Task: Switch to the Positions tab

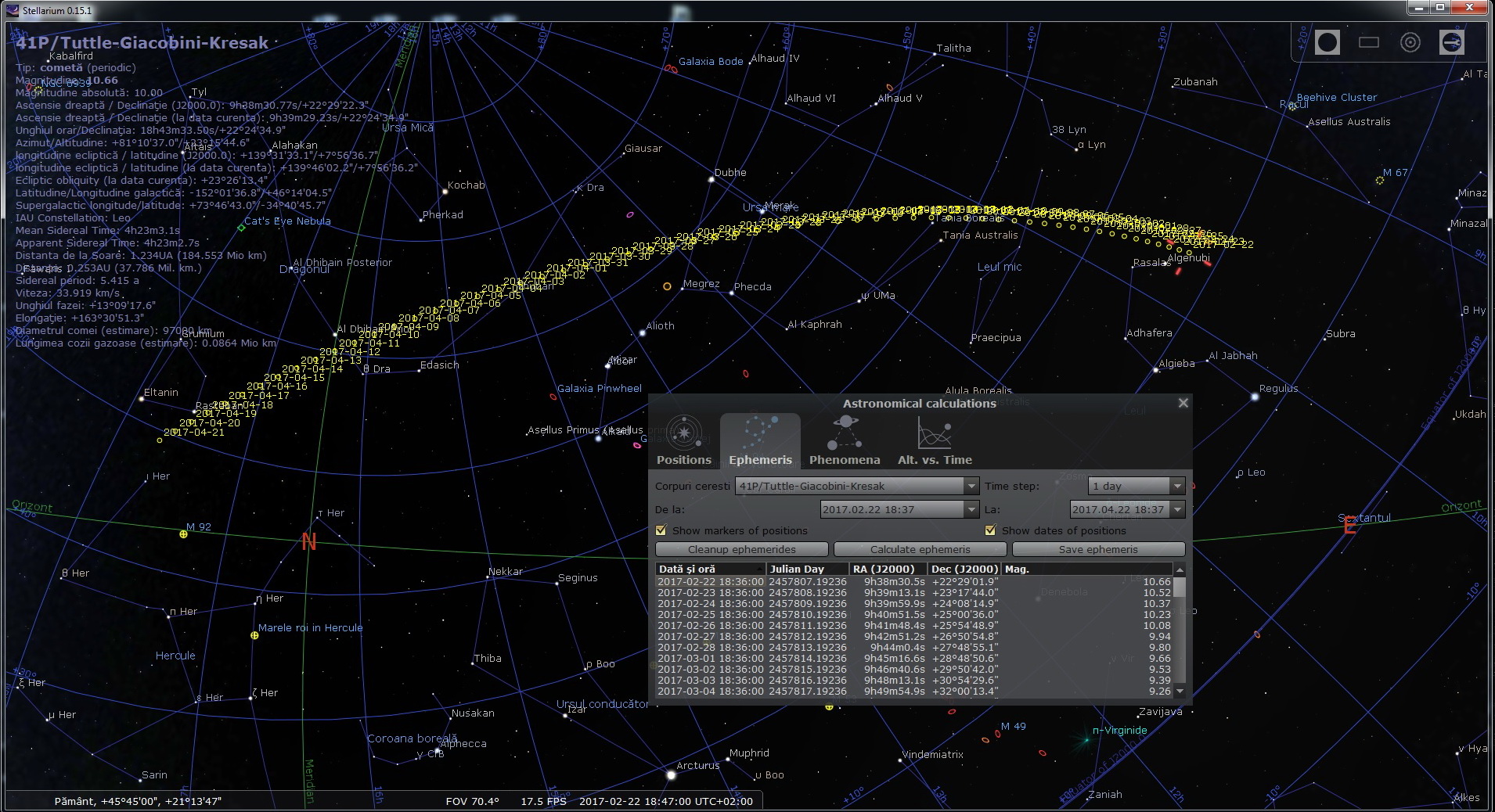Action: click(683, 441)
